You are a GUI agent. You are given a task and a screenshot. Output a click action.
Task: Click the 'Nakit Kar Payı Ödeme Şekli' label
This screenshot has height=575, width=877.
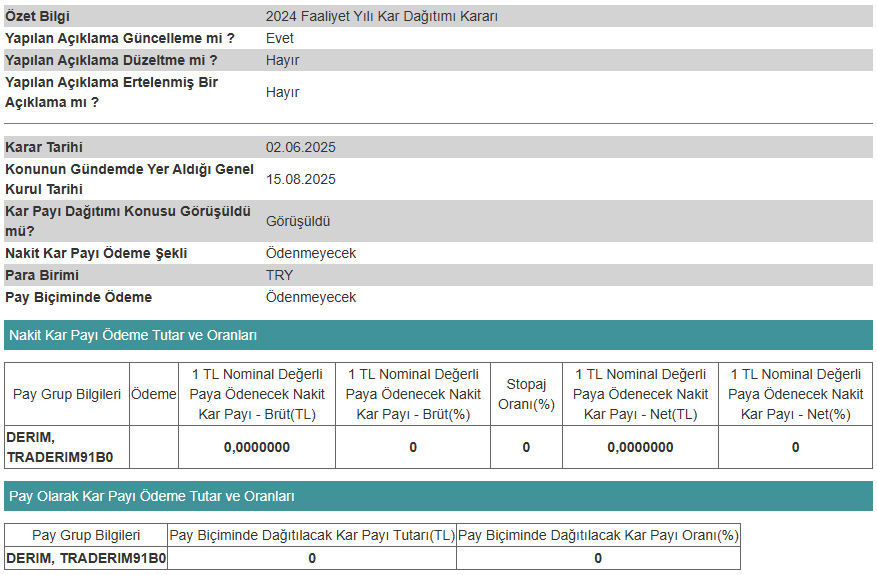click(x=96, y=253)
